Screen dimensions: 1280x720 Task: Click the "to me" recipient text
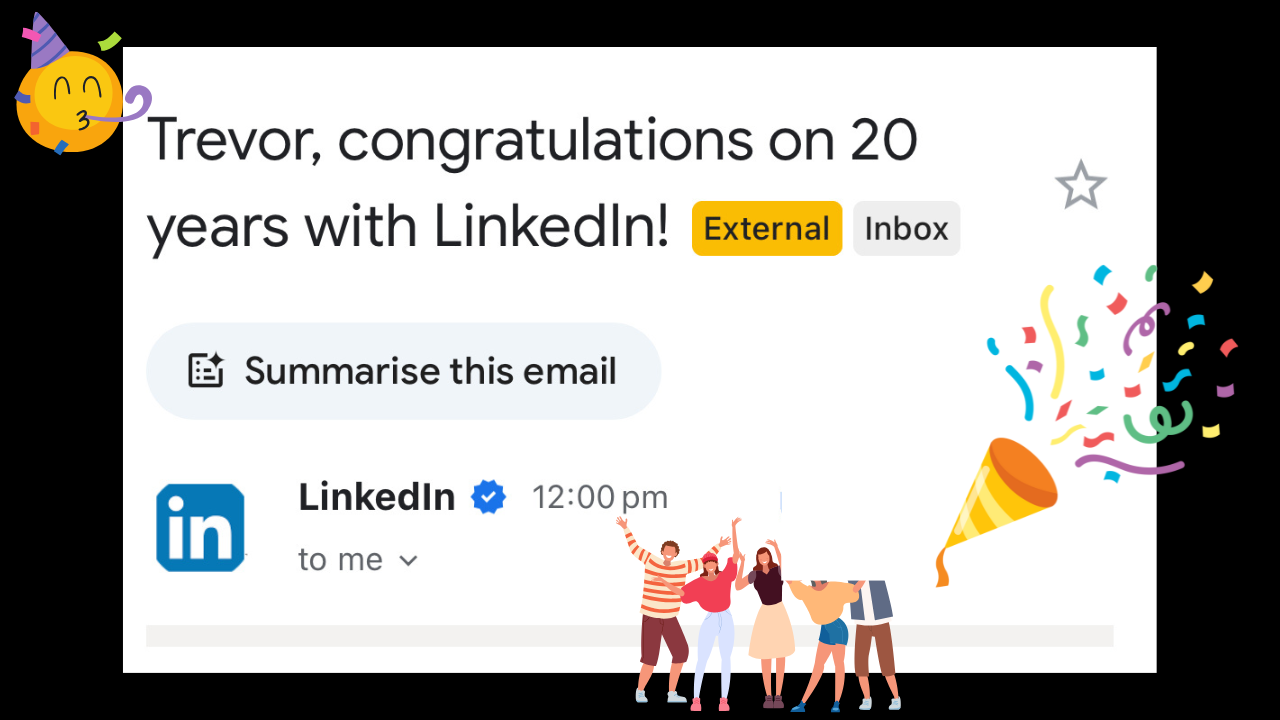[x=340, y=560]
